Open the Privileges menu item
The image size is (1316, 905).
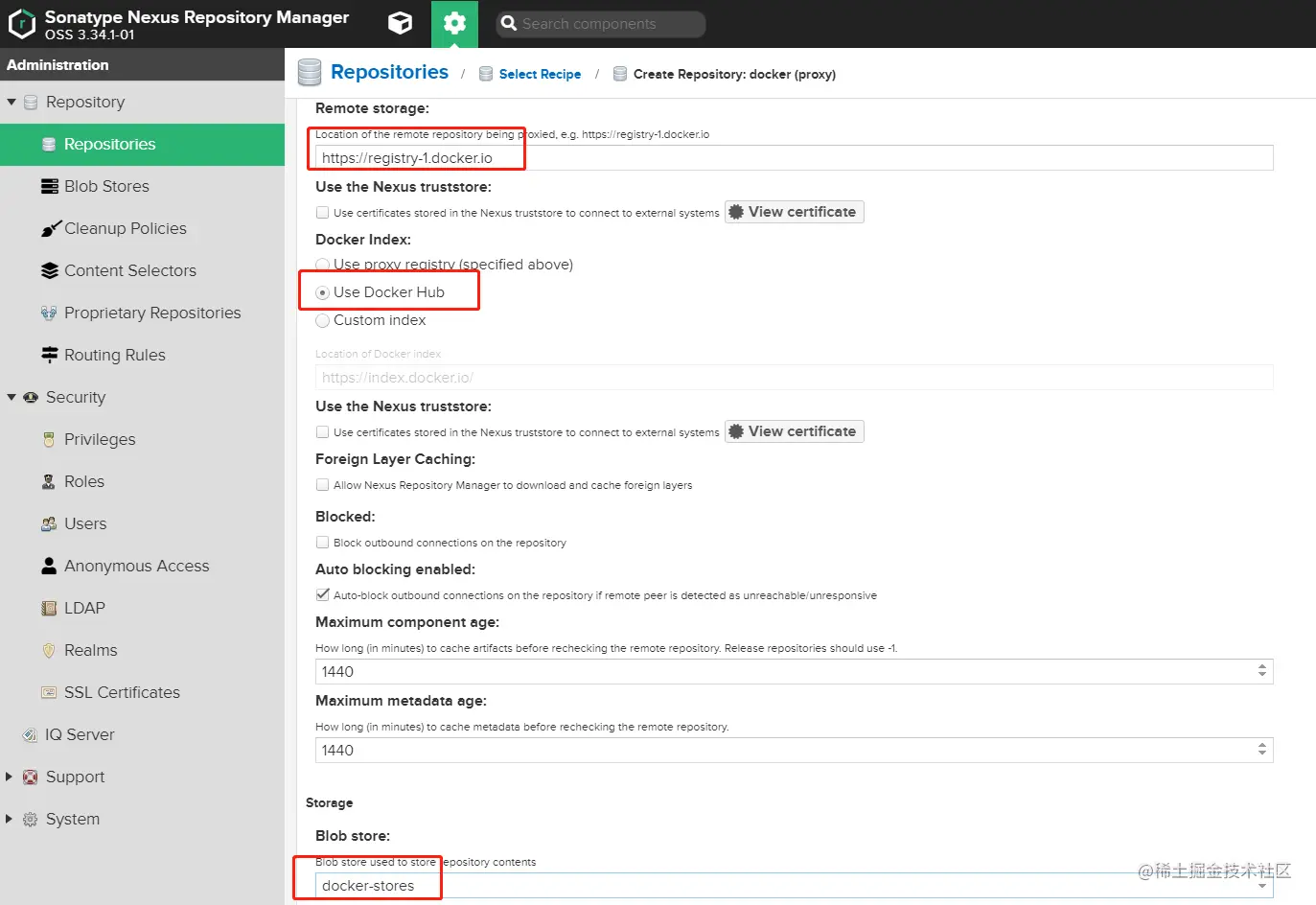(100, 439)
